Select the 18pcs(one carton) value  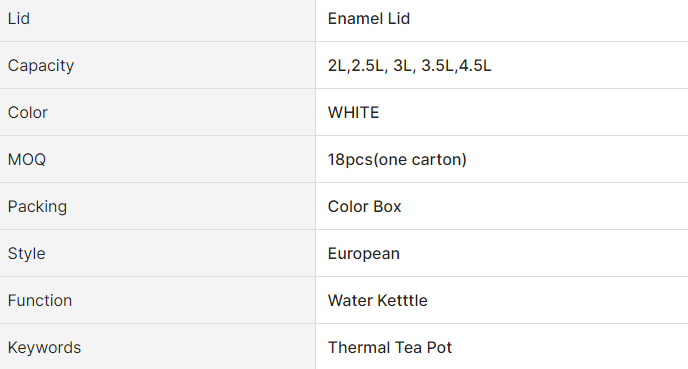click(x=397, y=160)
